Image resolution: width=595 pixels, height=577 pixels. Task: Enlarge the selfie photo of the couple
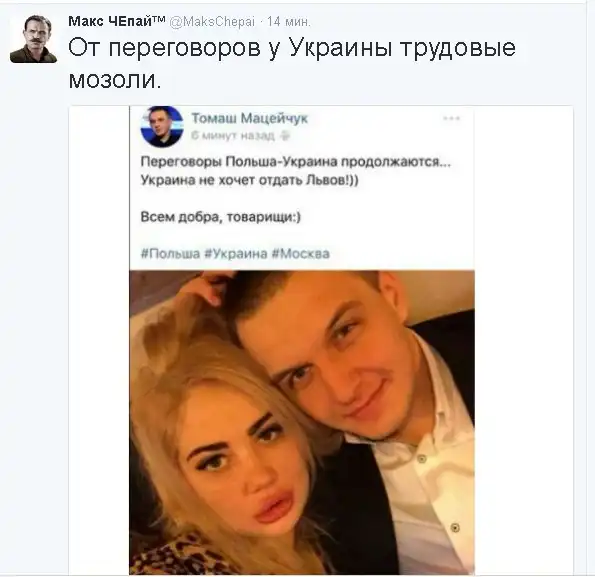point(302,422)
